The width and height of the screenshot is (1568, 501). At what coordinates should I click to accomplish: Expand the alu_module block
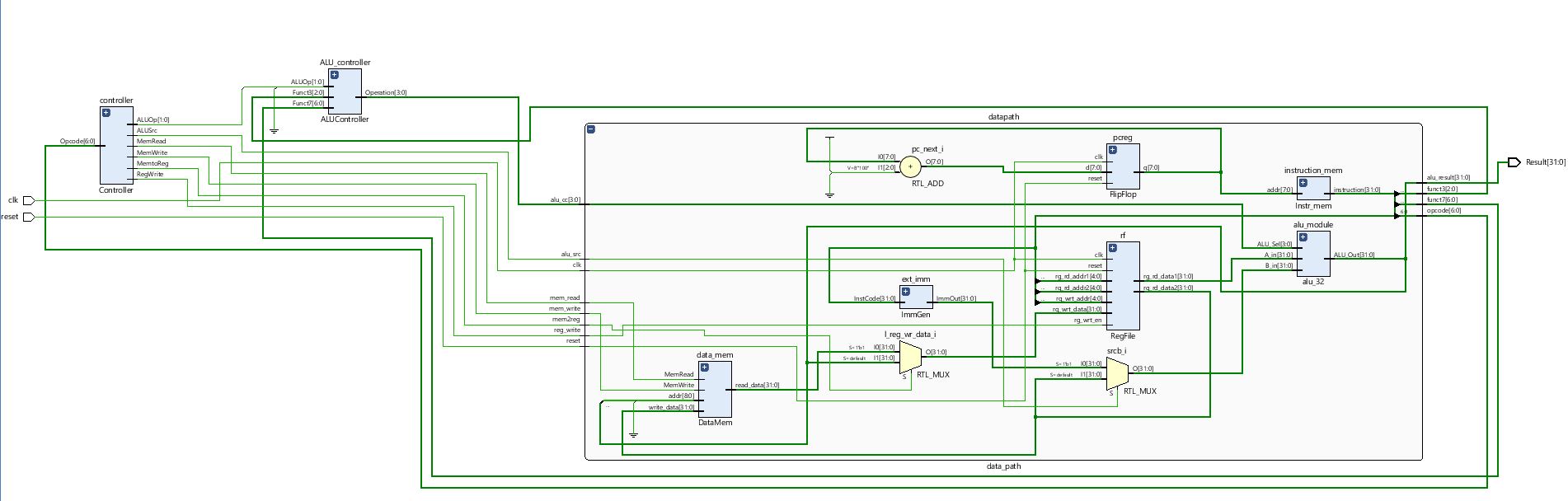click(1303, 237)
